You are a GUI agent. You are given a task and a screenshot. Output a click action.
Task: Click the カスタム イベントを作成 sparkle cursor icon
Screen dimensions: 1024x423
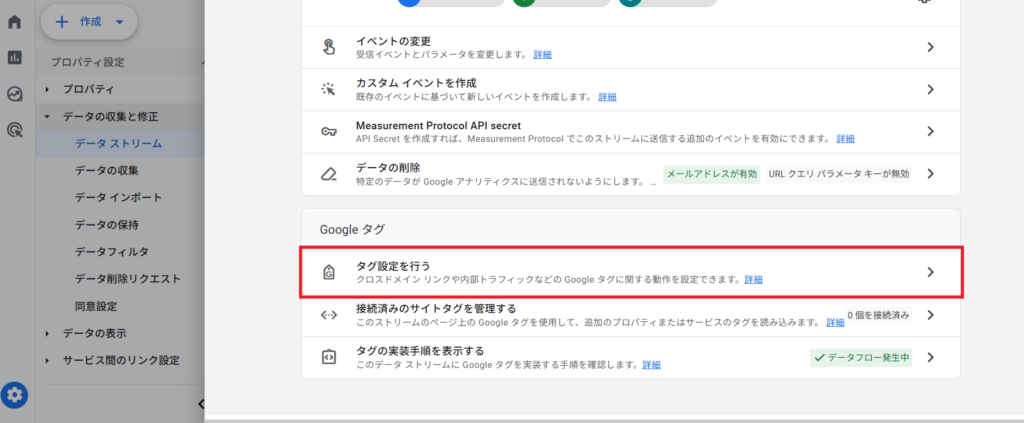[328, 89]
